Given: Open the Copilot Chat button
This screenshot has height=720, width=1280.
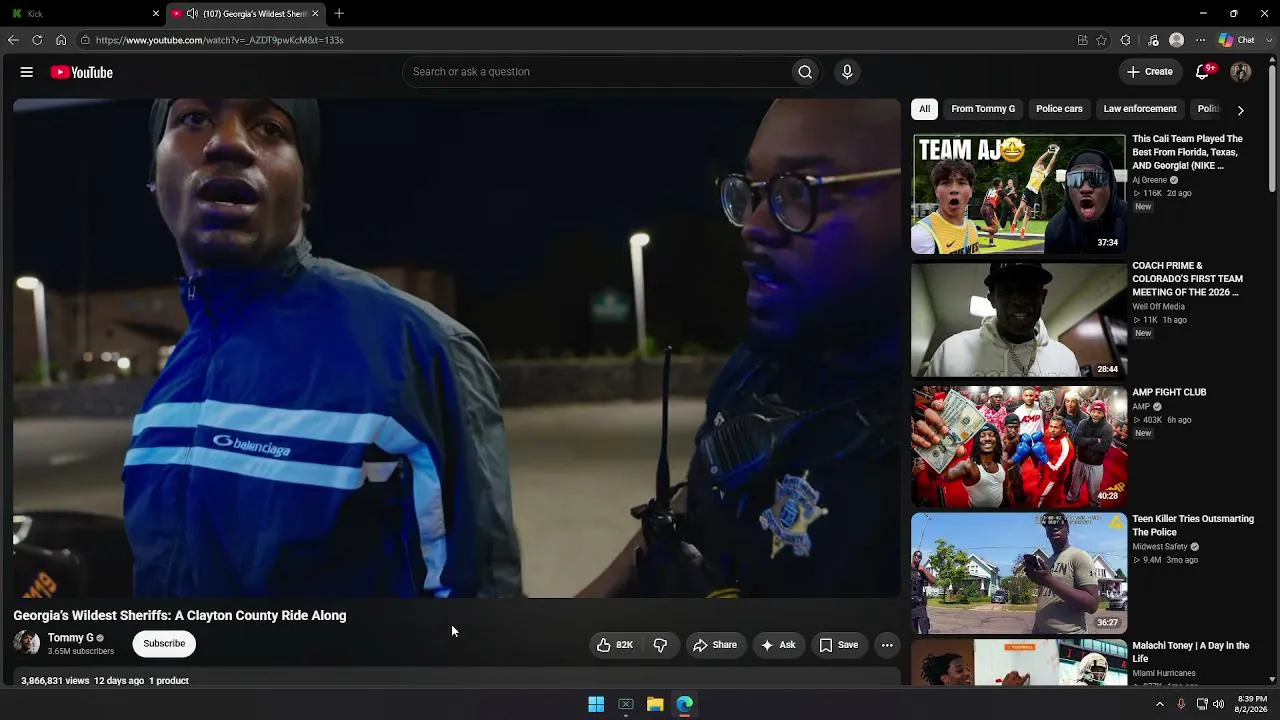Looking at the screenshot, I should pos(1237,40).
